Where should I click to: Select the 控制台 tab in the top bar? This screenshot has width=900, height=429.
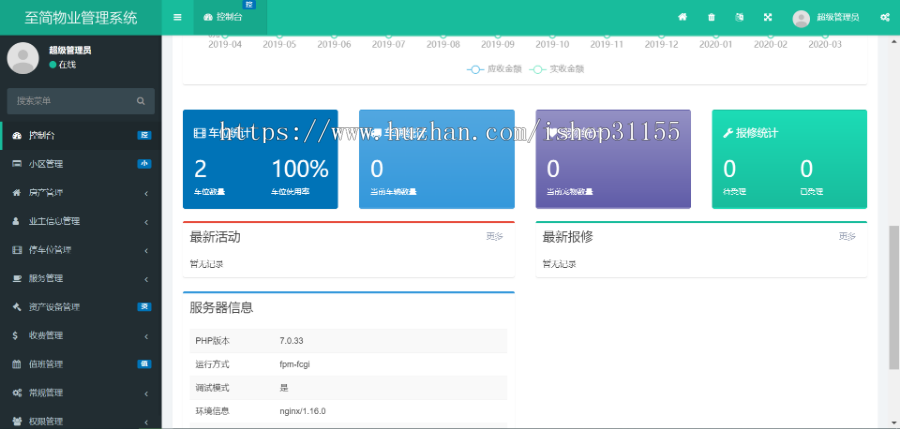coord(230,17)
